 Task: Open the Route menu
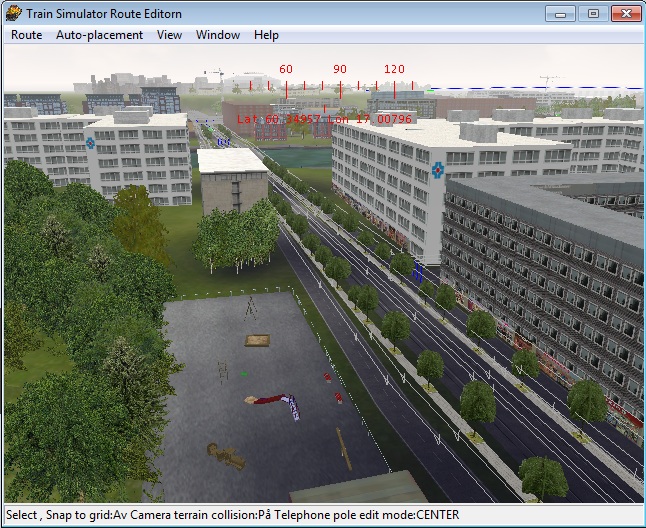click(x=26, y=35)
